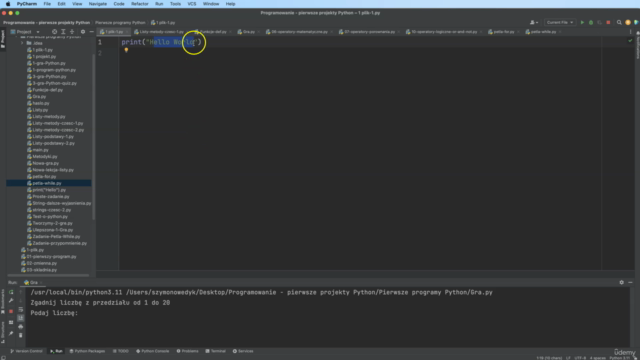The image size is (640, 360).
Task: Expand the .idea folder in project tree
Action: tap(22, 43)
